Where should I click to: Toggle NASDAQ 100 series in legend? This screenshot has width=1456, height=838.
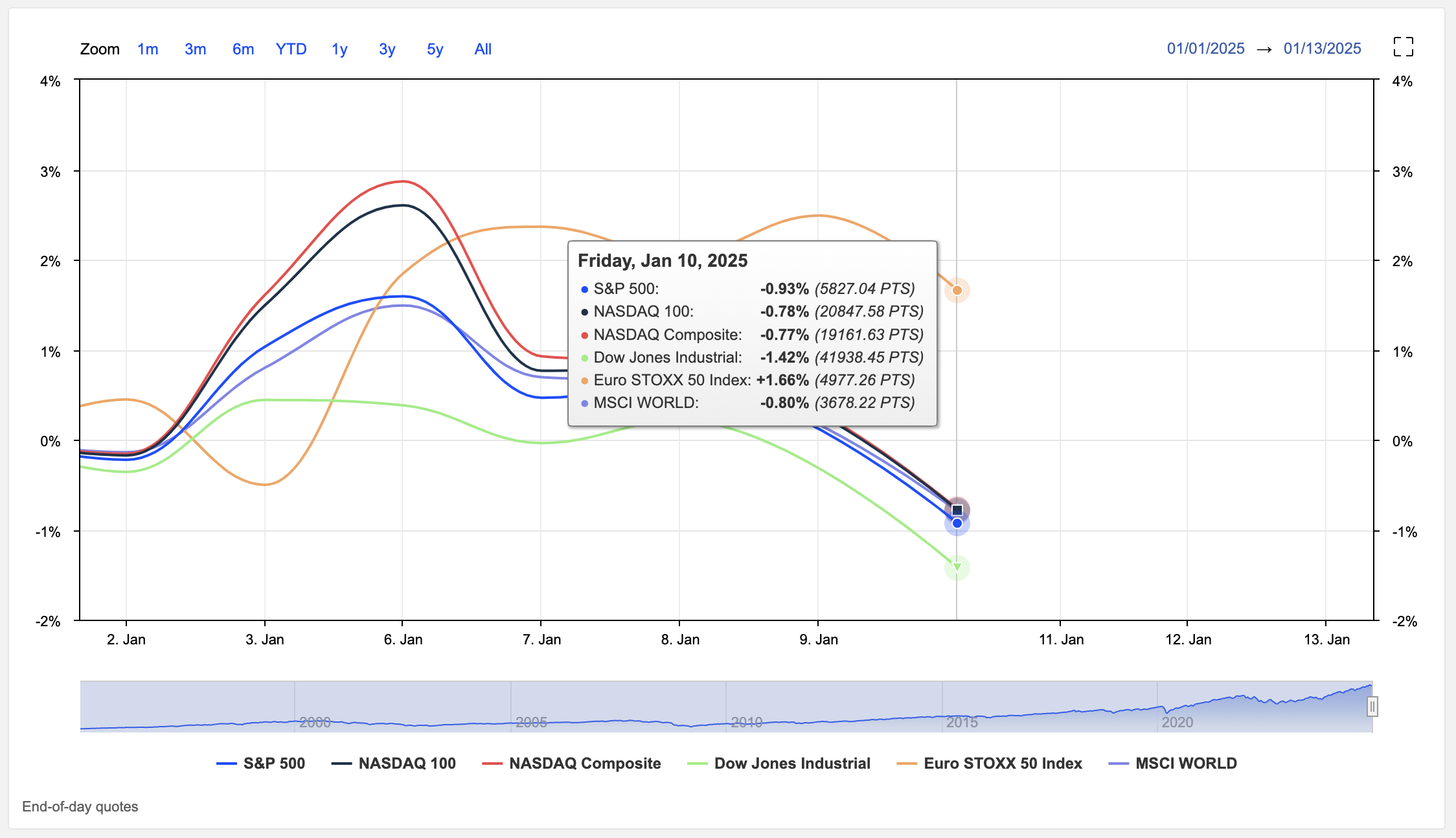click(394, 764)
